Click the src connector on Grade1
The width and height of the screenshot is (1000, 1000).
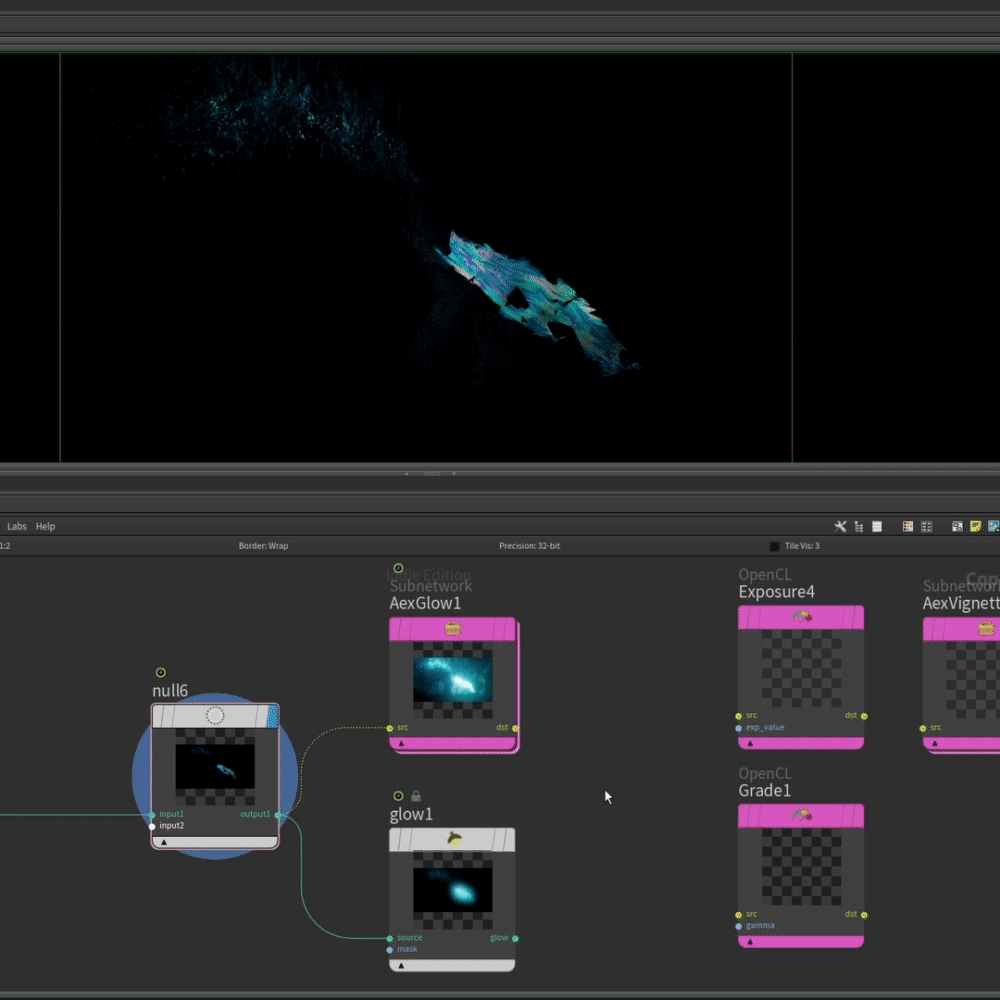[x=739, y=915]
